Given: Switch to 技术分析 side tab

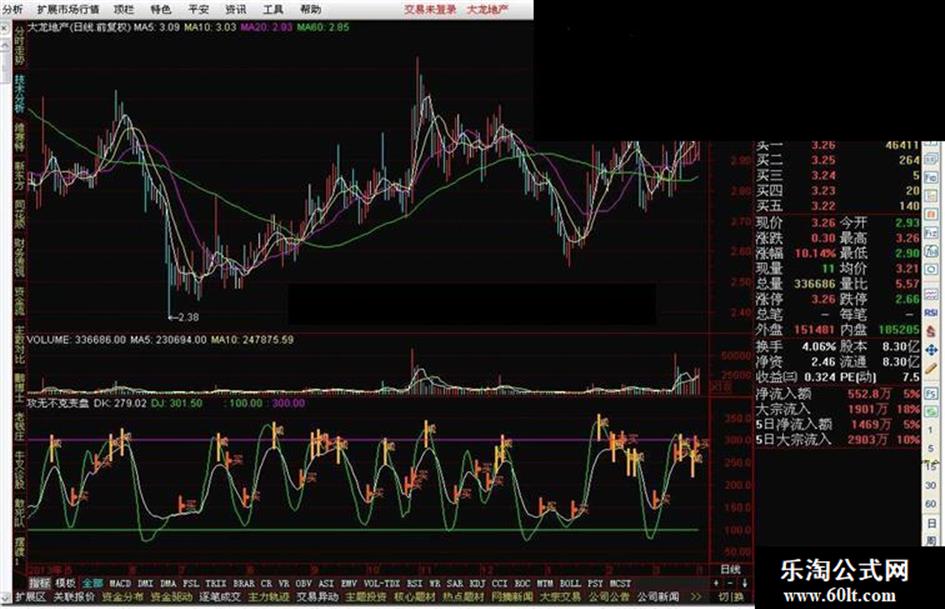Looking at the screenshot, I should [x=19, y=95].
